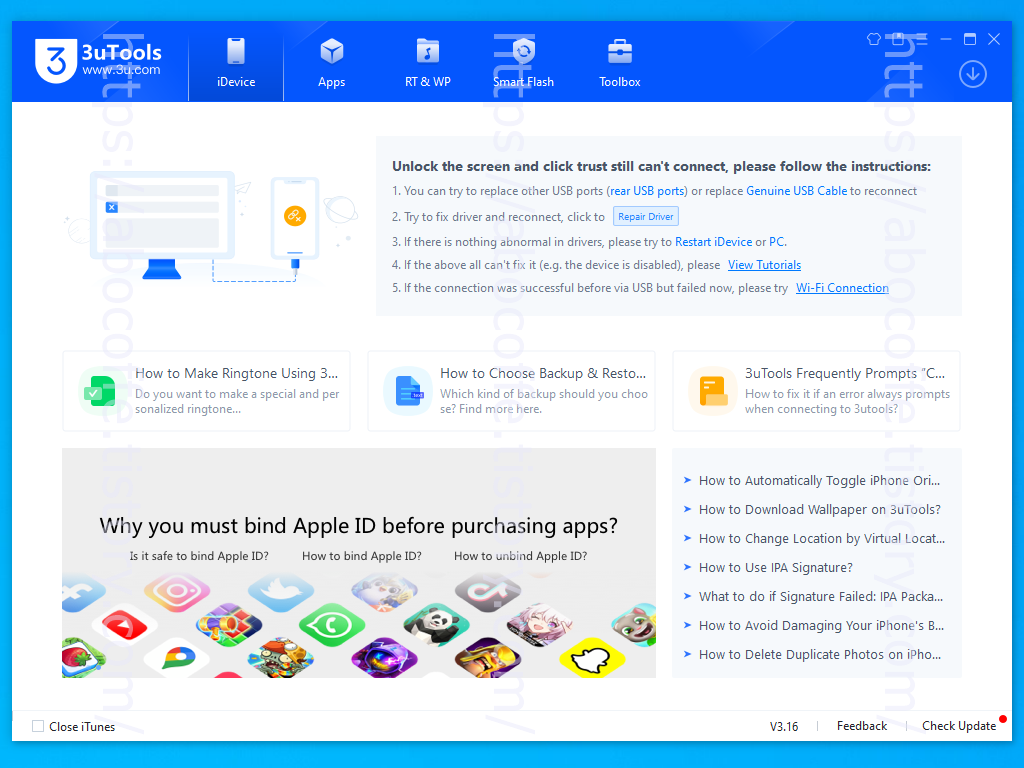The height and width of the screenshot is (768, 1024).
Task: Open How to Avoid Damaging Your iPhone's B...
Action: 821,626
